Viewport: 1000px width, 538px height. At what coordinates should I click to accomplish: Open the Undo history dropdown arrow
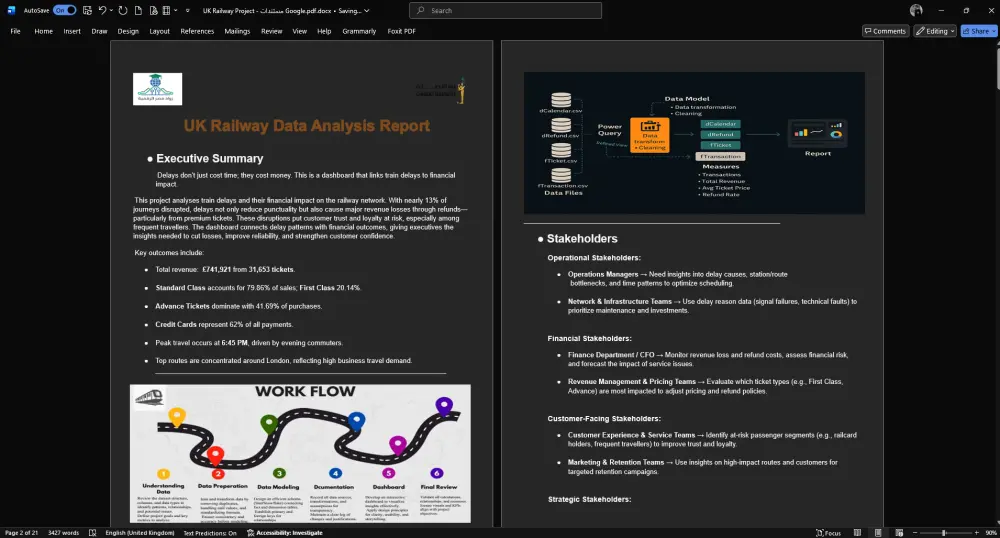pyautogui.click(x=112, y=10)
